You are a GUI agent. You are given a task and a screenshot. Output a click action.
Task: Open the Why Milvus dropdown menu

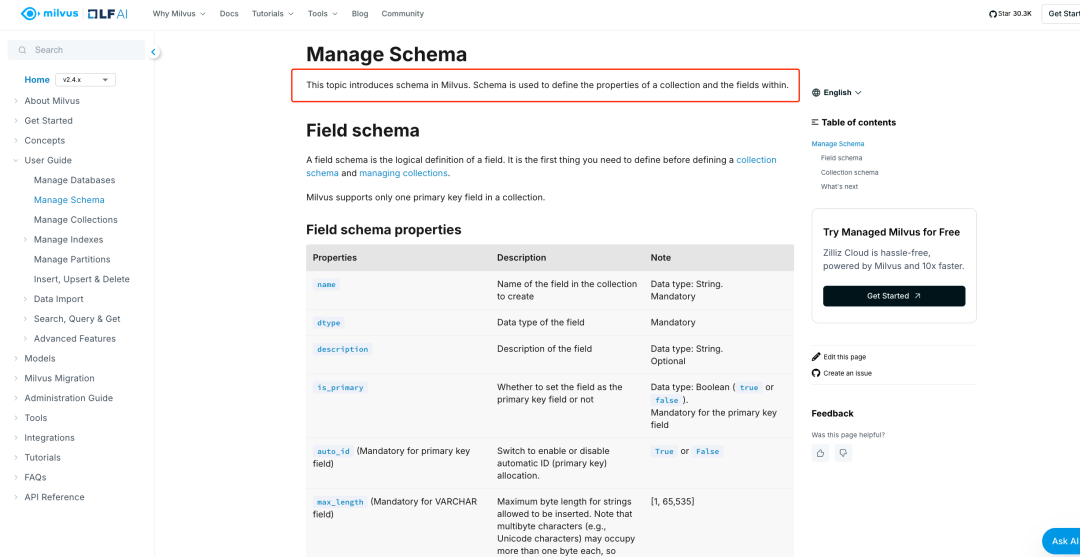point(179,14)
